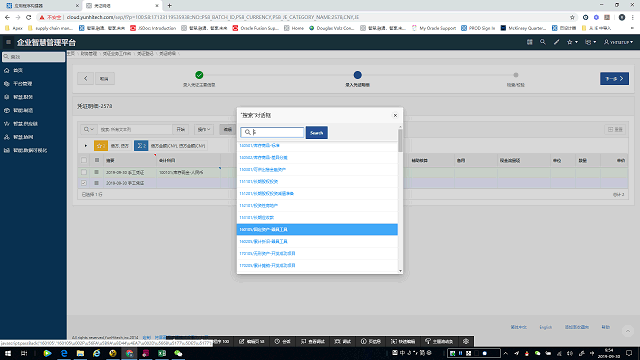Open a new browser tab
This screenshot has height=360, width=640.
pyautogui.click(x=169, y=6)
